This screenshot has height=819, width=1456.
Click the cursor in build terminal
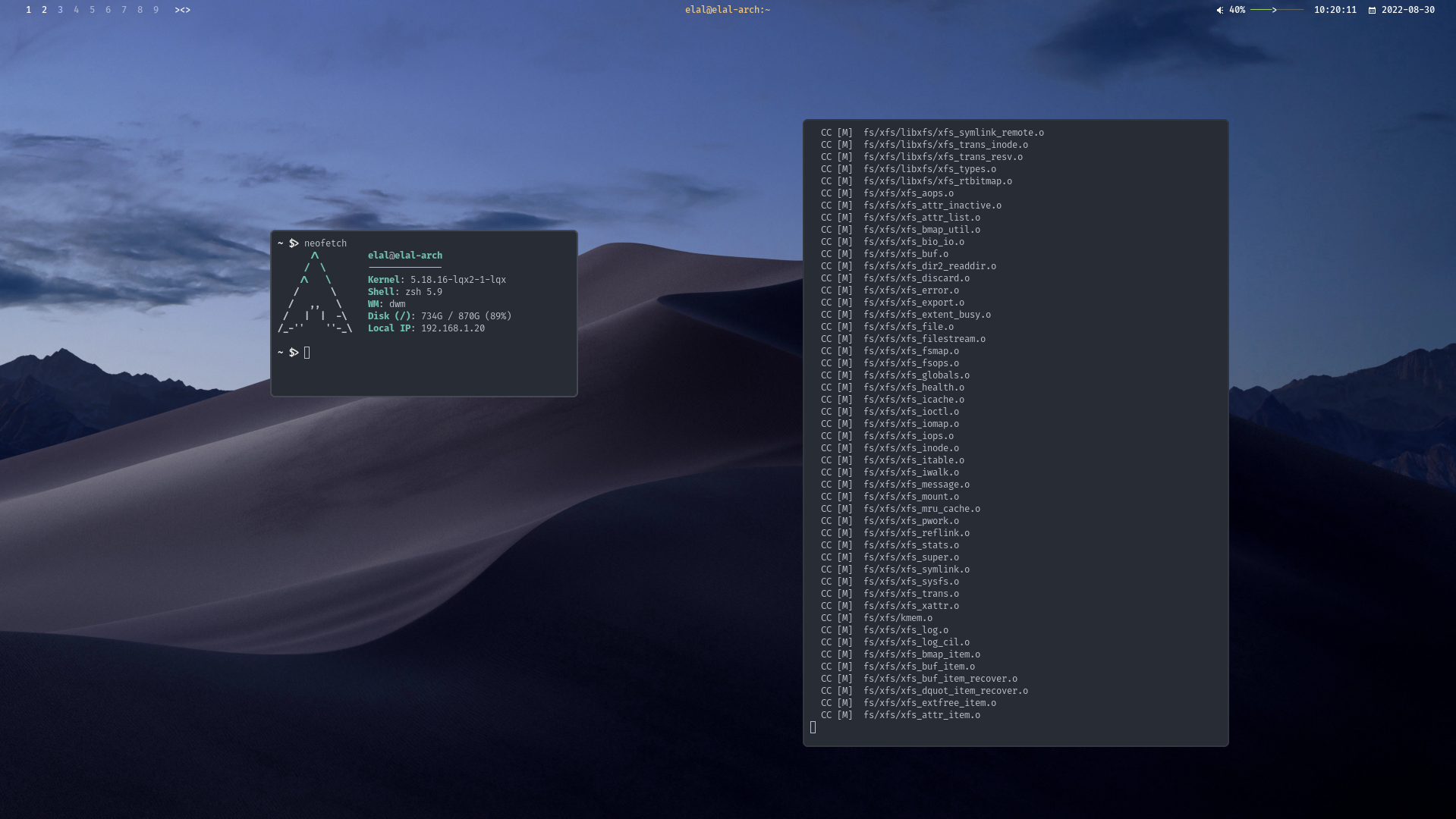click(813, 727)
